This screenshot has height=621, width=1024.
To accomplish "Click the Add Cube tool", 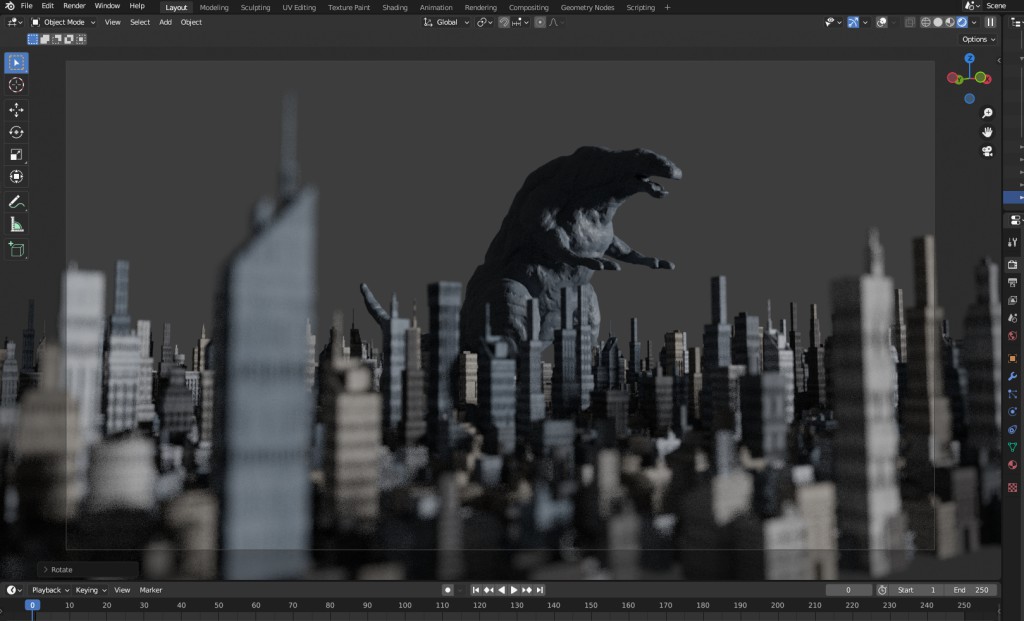I will [x=16, y=249].
